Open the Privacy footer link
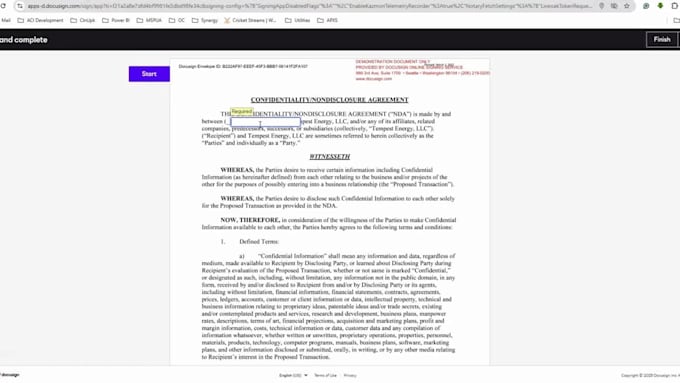 (x=350, y=375)
